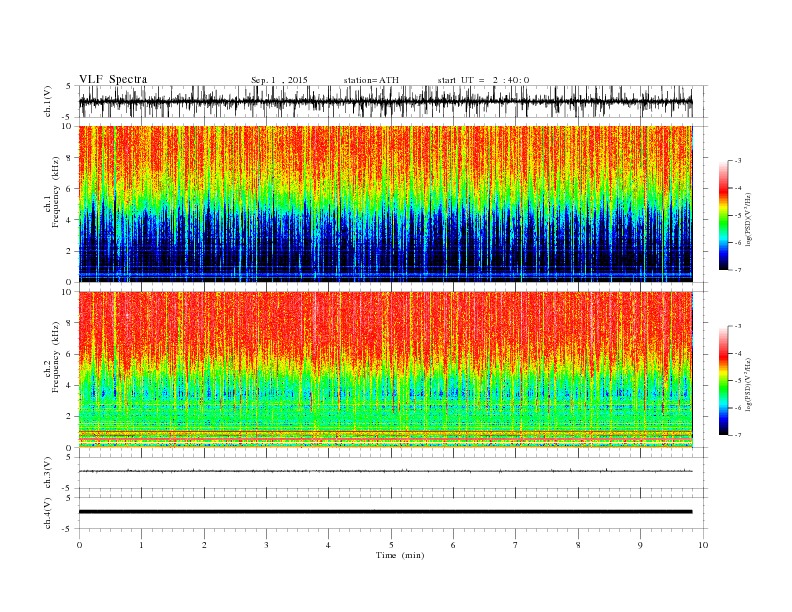
Task: Click the '10' frequency tick of ch.1 spectrogram
Action: tap(68, 126)
